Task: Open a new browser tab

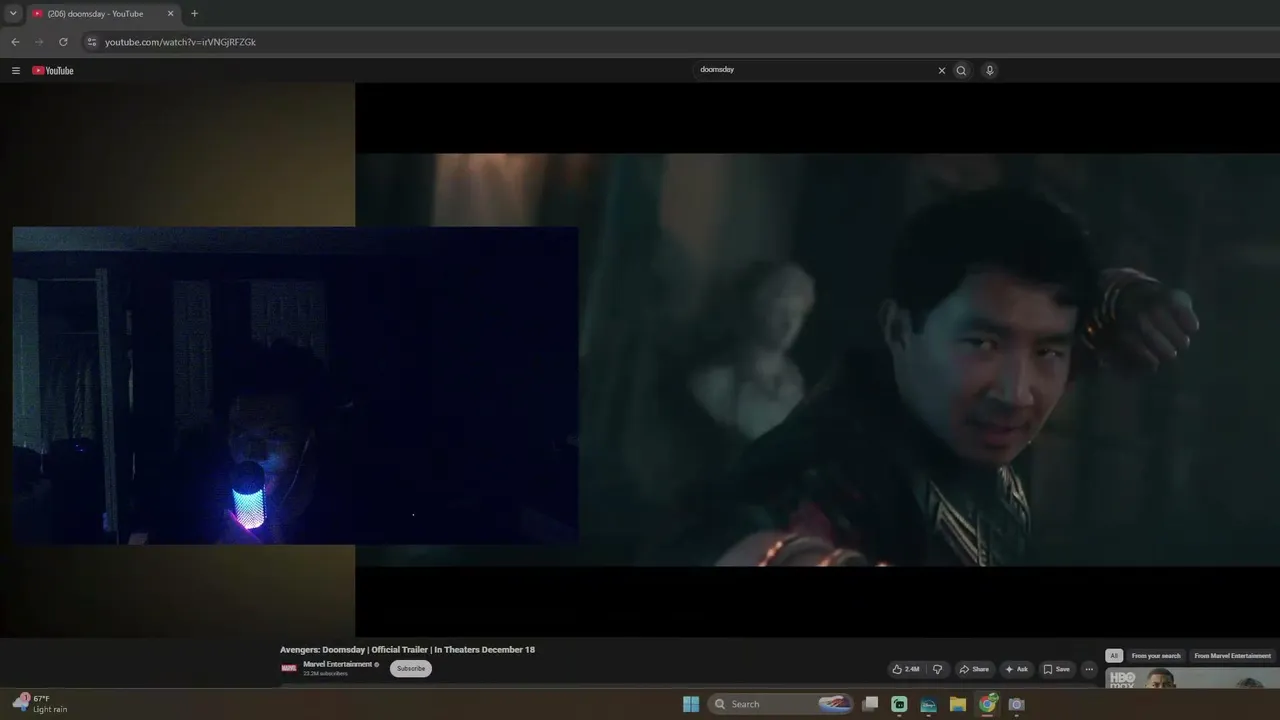Action: click(194, 14)
